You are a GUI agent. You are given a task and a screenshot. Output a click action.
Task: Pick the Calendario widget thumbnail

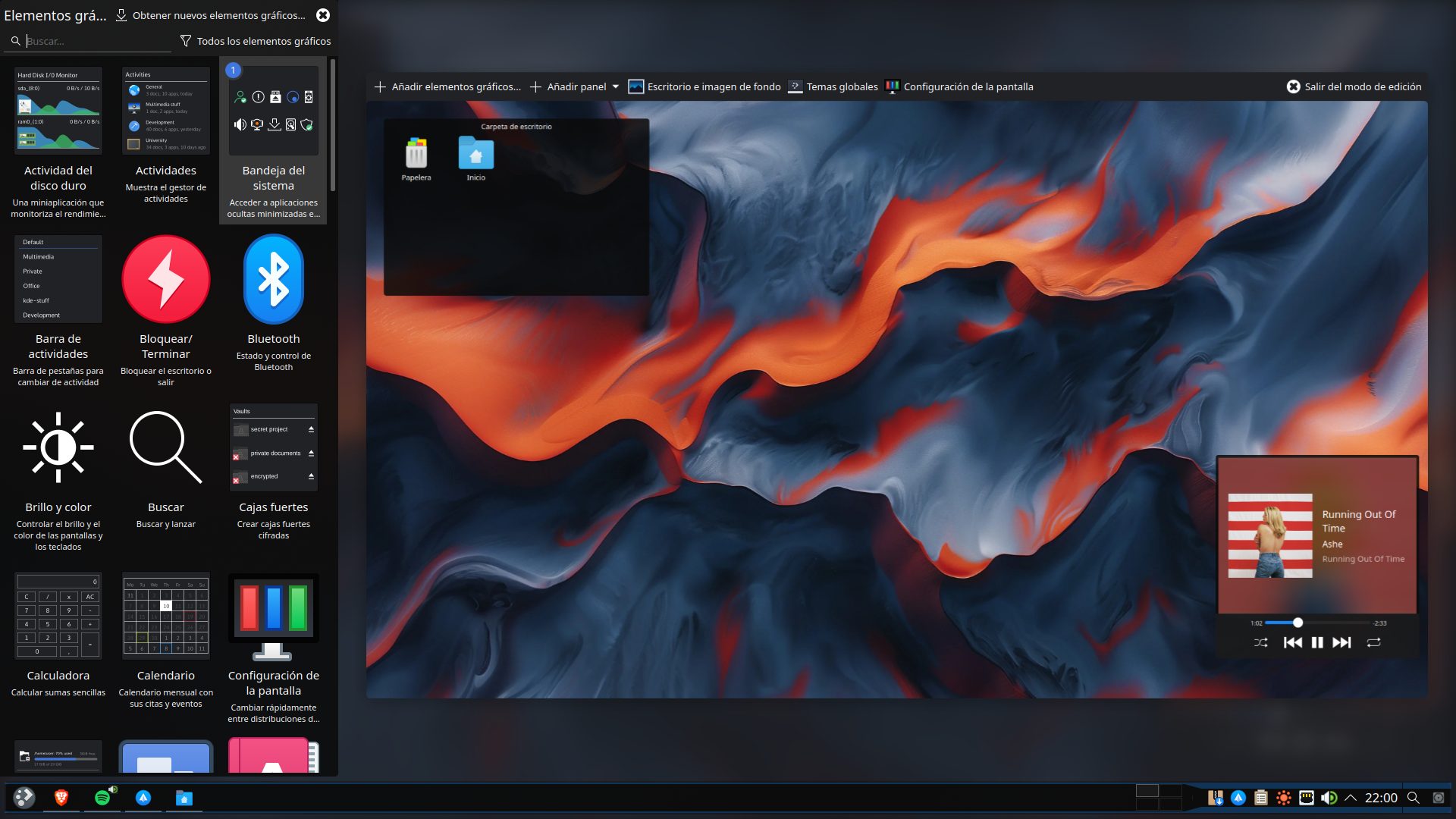[x=166, y=616]
